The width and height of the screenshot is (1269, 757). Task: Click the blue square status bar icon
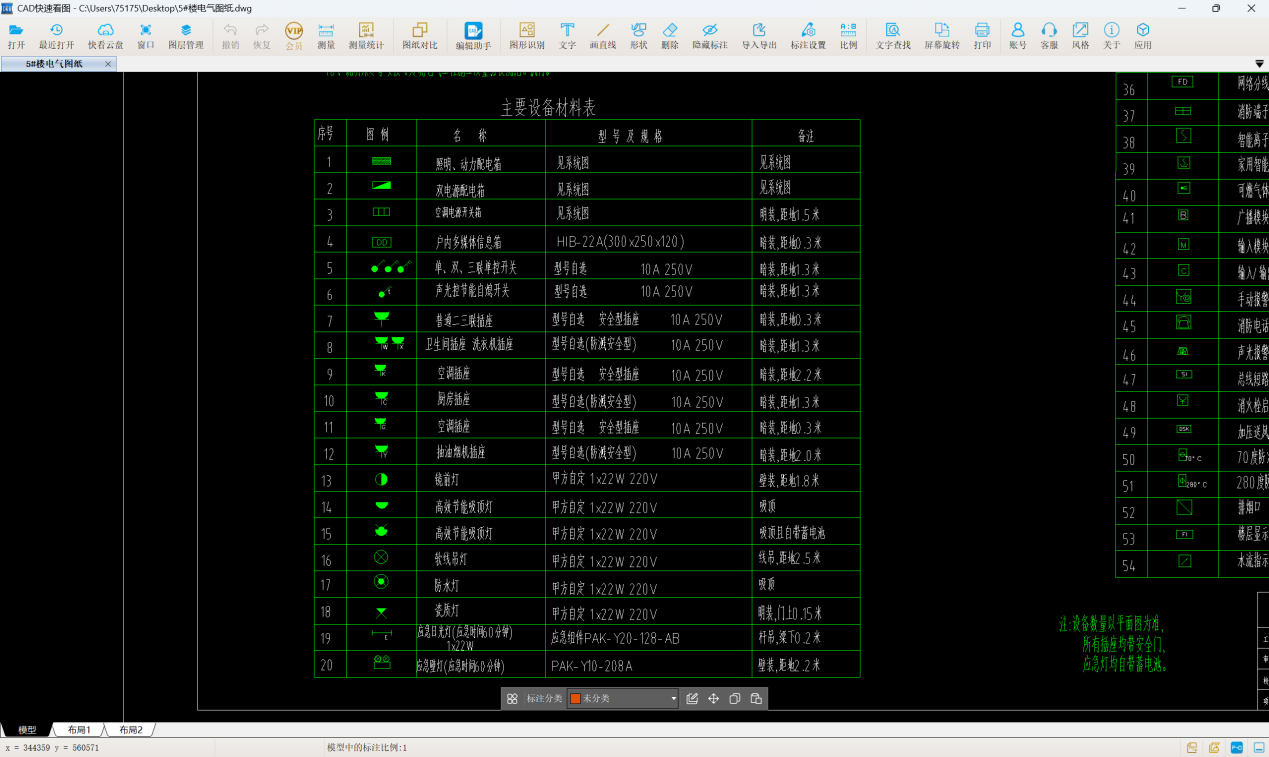(x=1236, y=747)
